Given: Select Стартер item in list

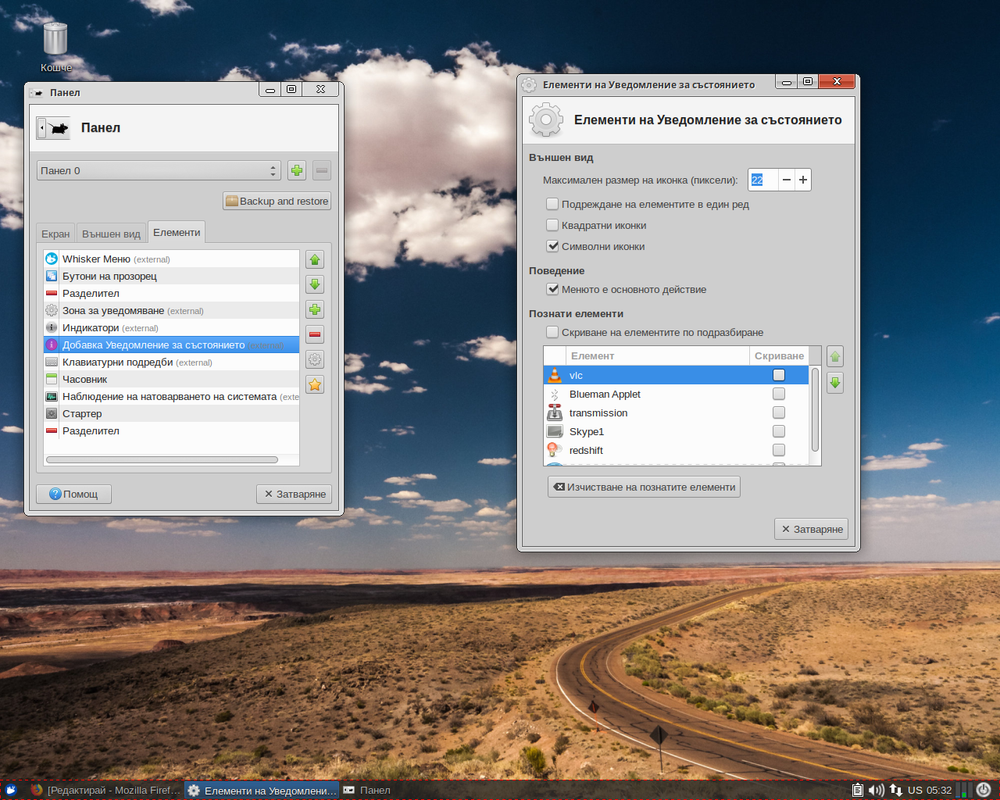Looking at the screenshot, I should coord(171,414).
